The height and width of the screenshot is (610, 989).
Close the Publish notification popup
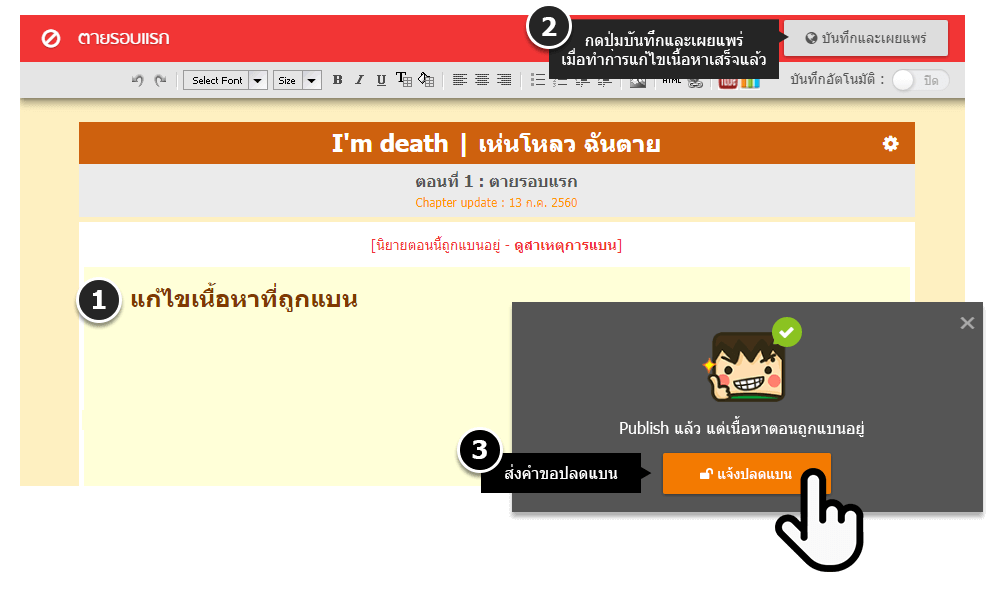pyautogui.click(x=966, y=323)
